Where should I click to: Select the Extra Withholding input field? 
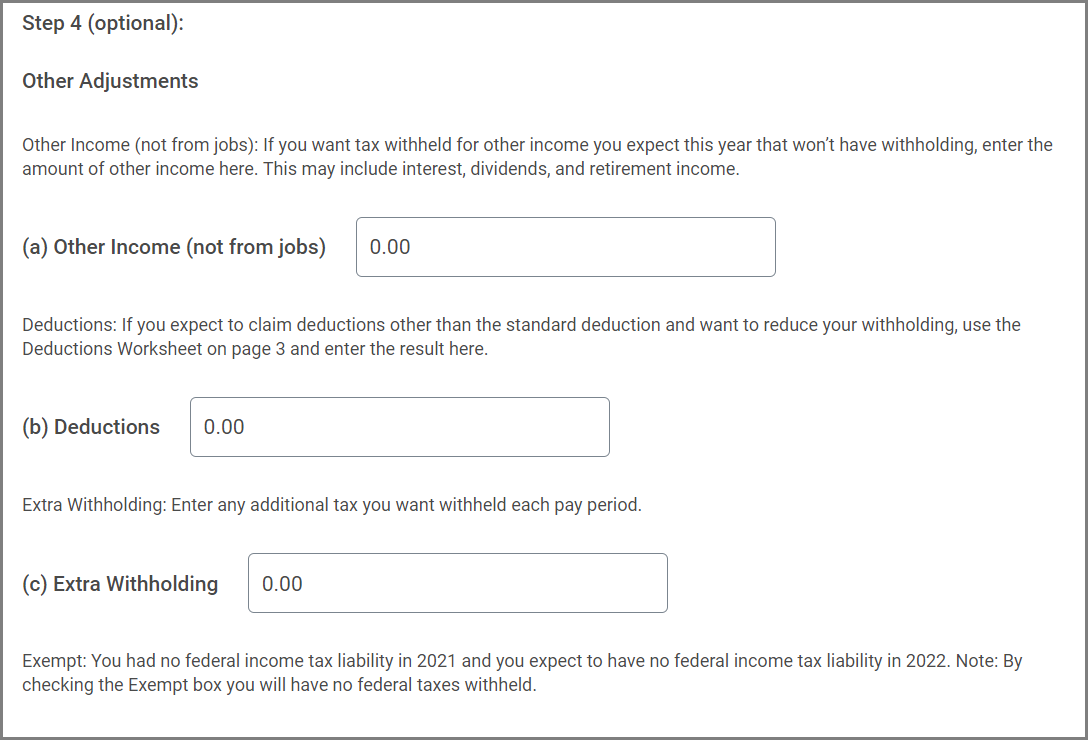point(457,583)
